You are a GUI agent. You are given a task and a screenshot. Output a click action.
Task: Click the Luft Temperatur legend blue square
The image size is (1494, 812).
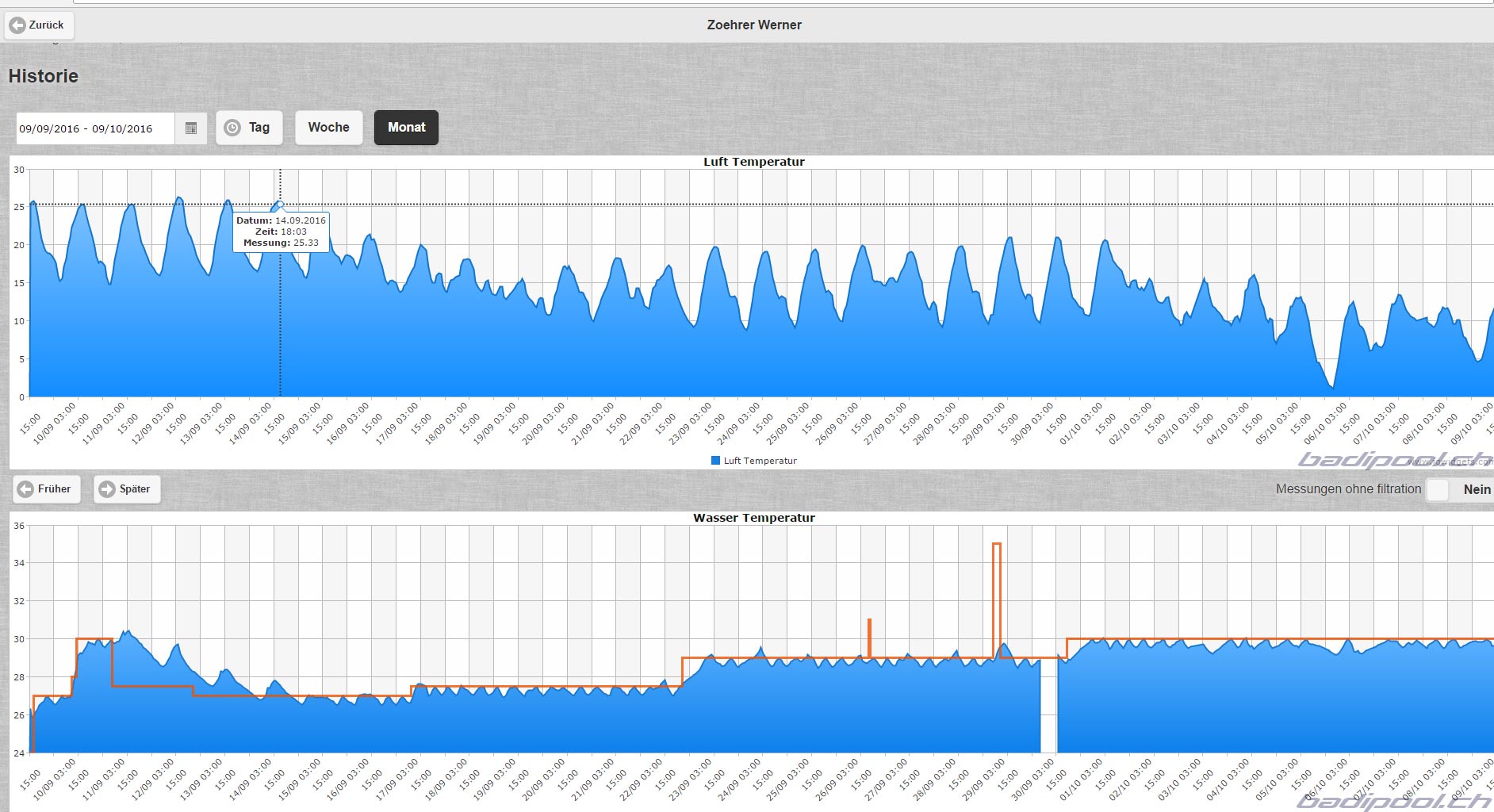click(716, 461)
